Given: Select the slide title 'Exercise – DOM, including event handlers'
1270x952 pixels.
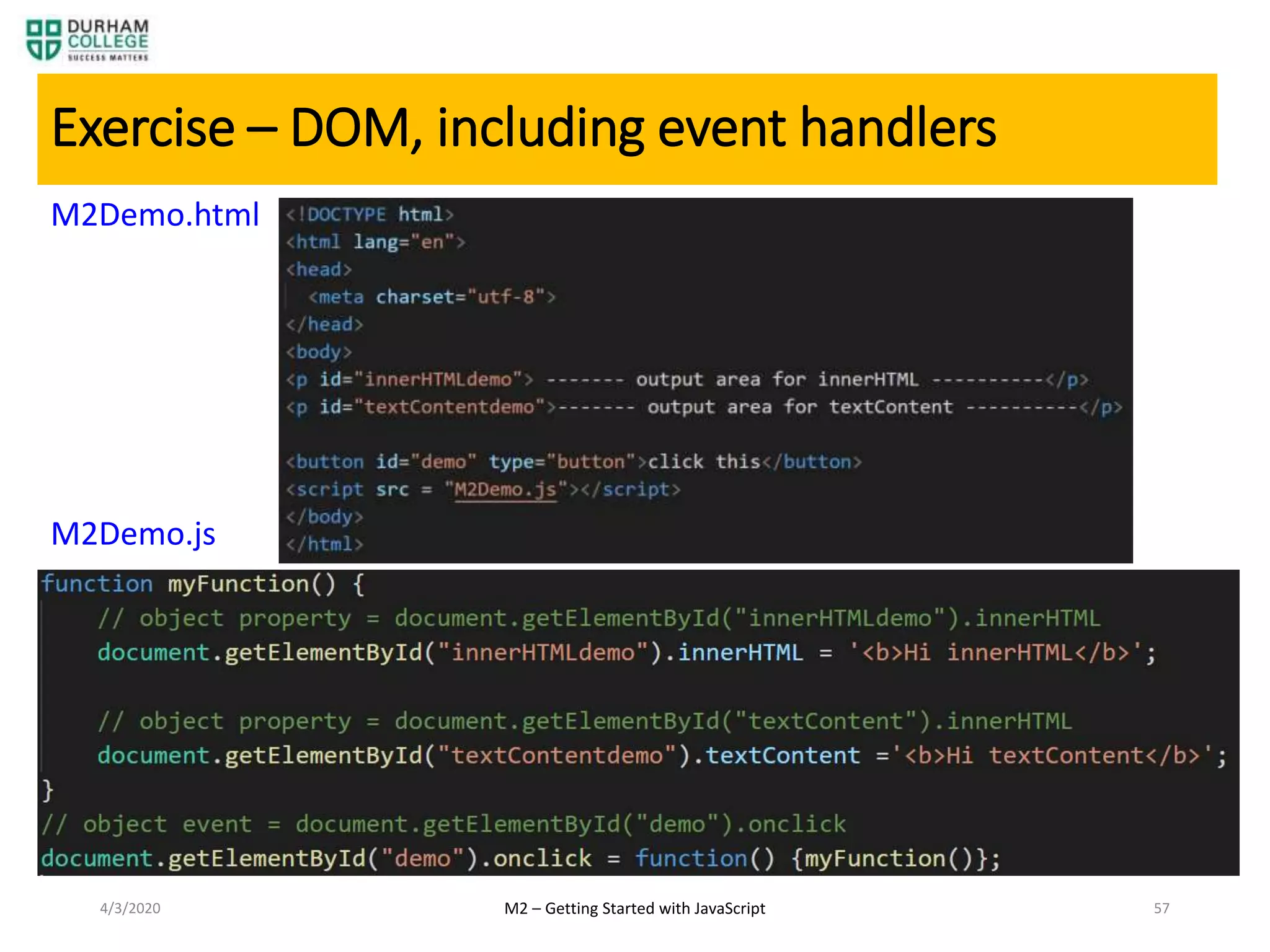Looking at the screenshot, I should (x=524, y=128).
